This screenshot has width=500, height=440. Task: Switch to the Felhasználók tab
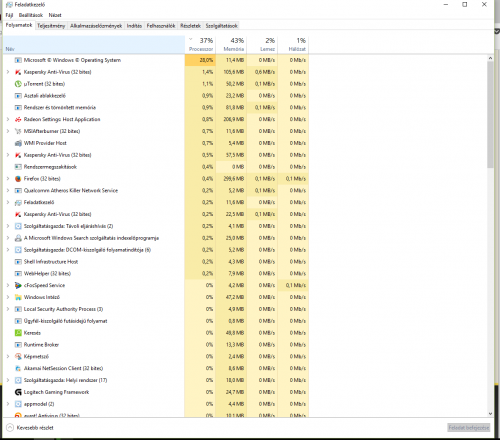pyautogui.click(x=161, y=26)
